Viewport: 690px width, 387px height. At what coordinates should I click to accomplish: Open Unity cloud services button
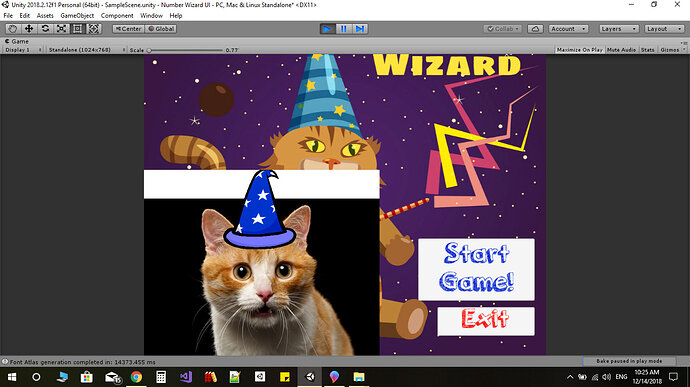(x=535, y=29)
